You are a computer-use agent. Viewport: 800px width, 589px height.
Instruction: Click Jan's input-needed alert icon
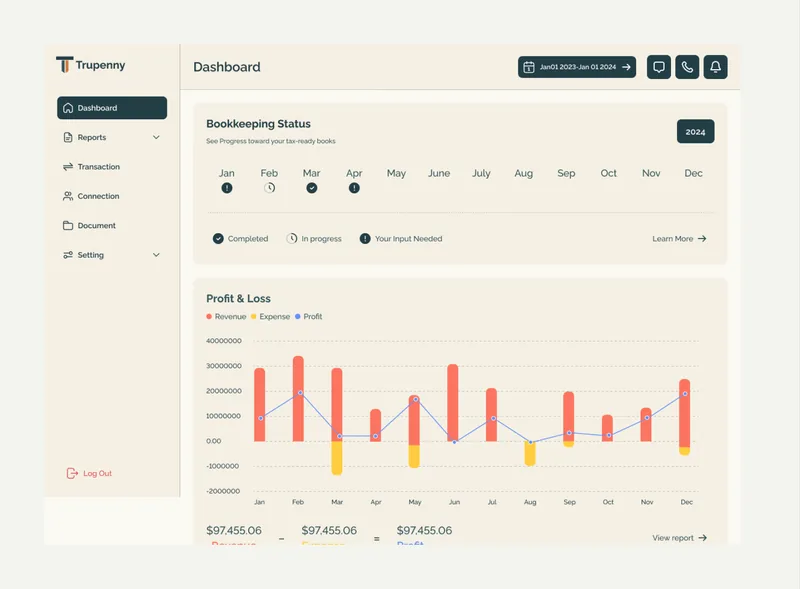point(227,188)
